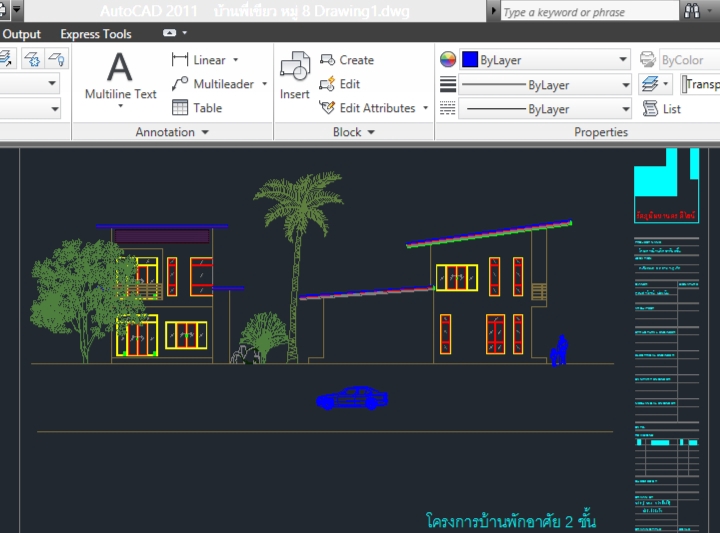
Task: Open the ribbon cycle options arrow
Action: tap(185, 33)
